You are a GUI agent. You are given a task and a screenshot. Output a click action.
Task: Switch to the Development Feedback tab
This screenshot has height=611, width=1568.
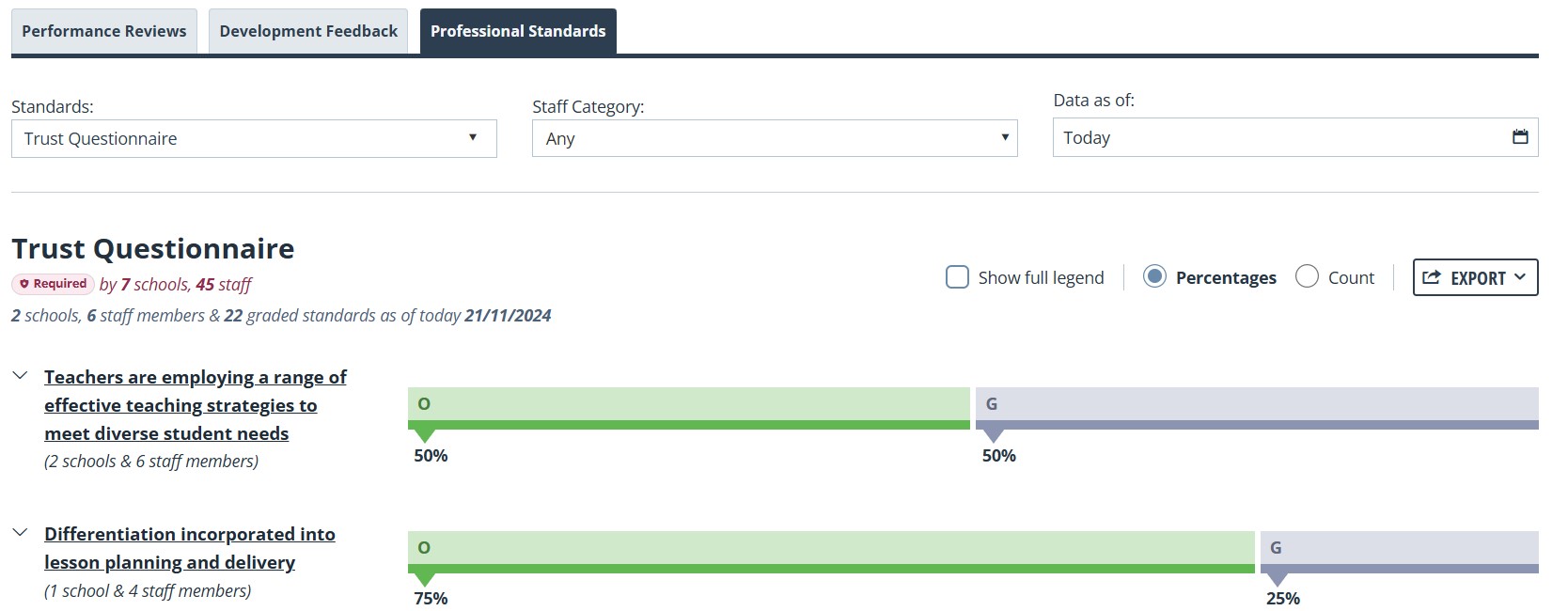(x=308, y=31)
